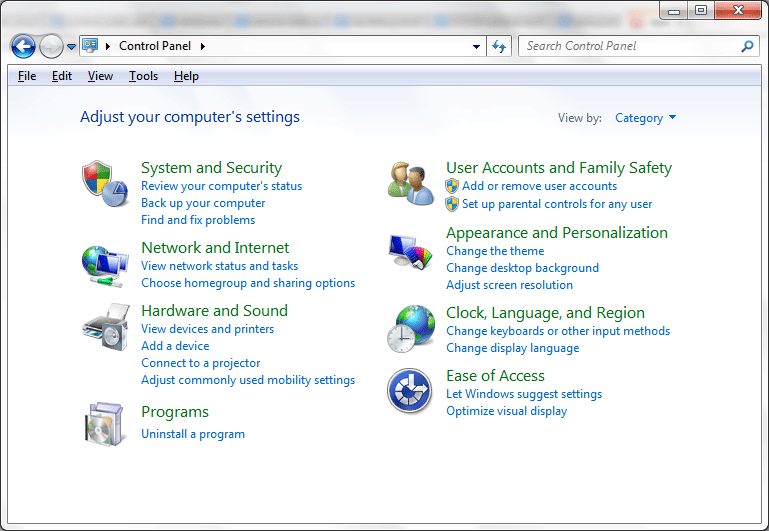Click Optimize visual display
The width and height of the screenshot is (769, 531).
[507, 411]
